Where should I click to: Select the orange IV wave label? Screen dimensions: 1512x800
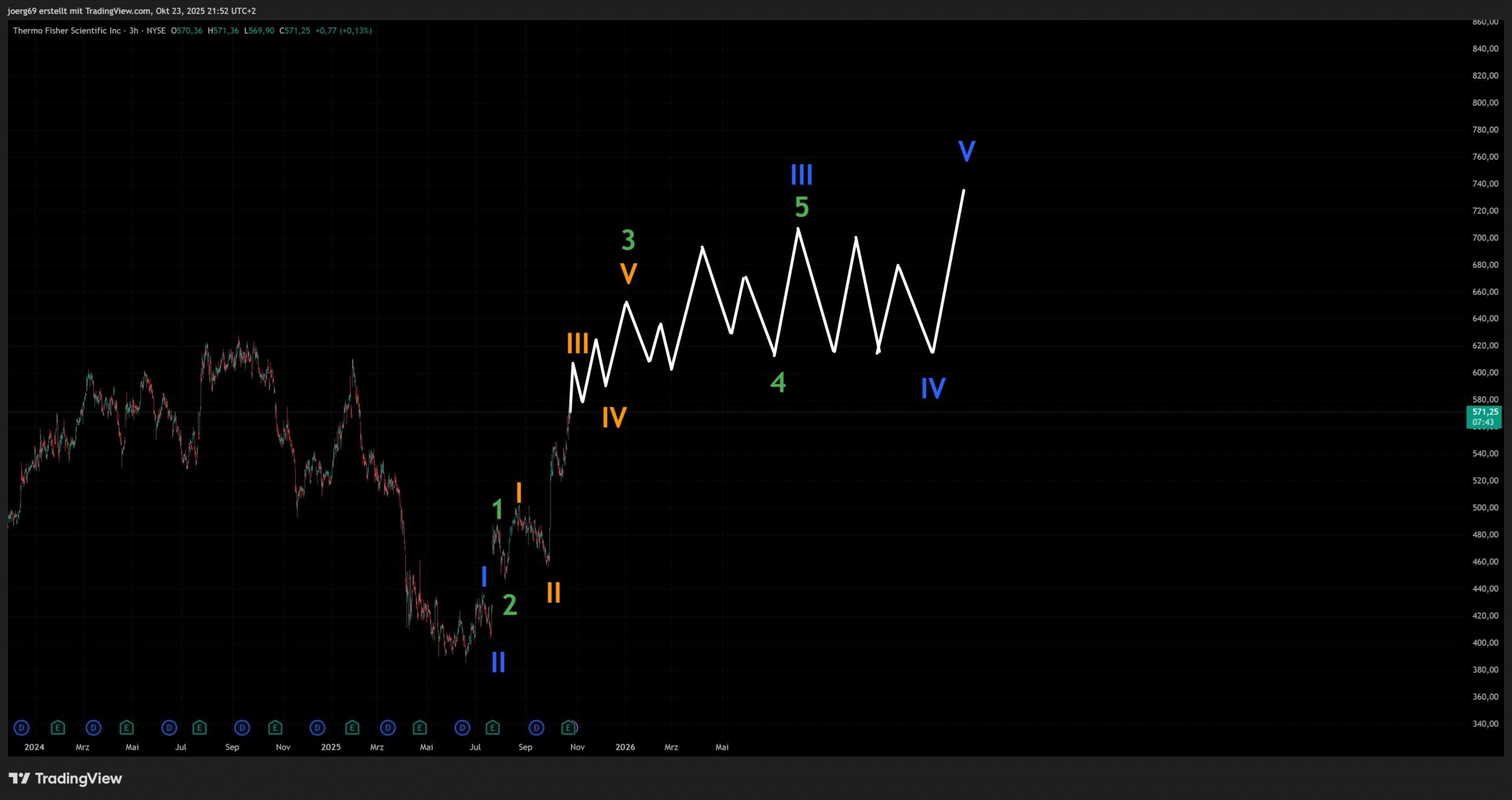(614, 418)
